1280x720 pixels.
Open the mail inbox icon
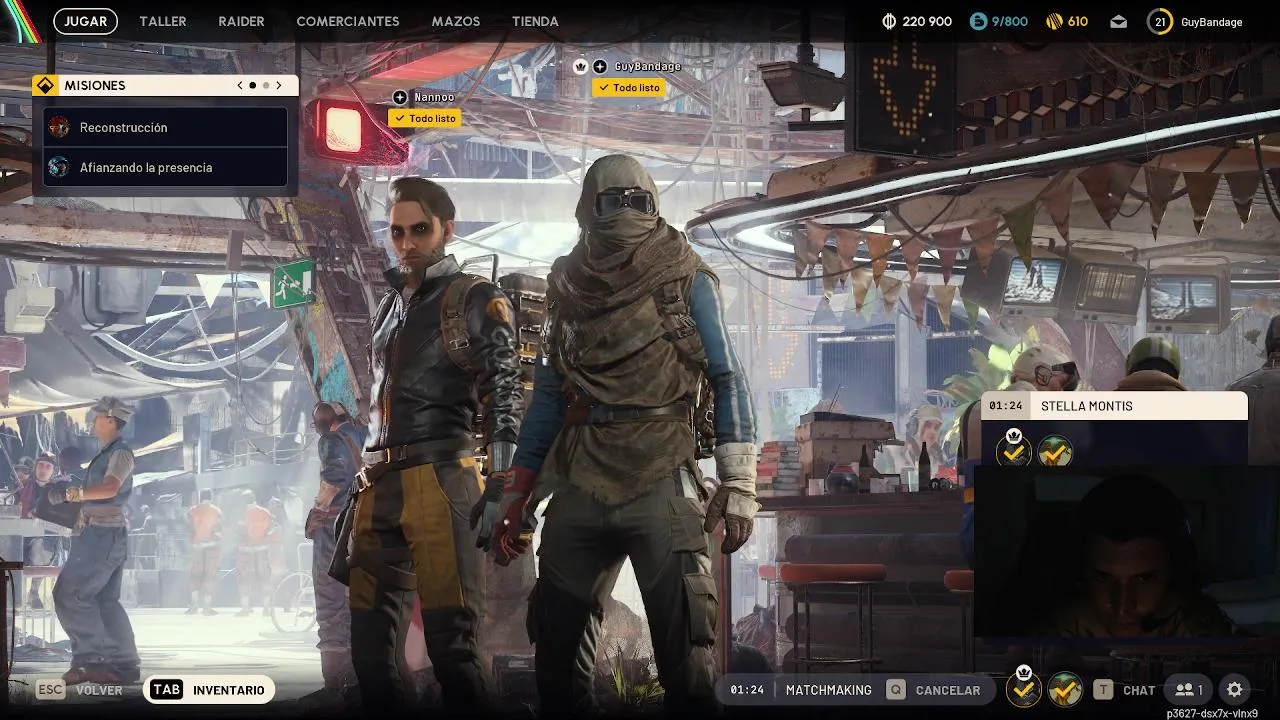click(1118, 21)
